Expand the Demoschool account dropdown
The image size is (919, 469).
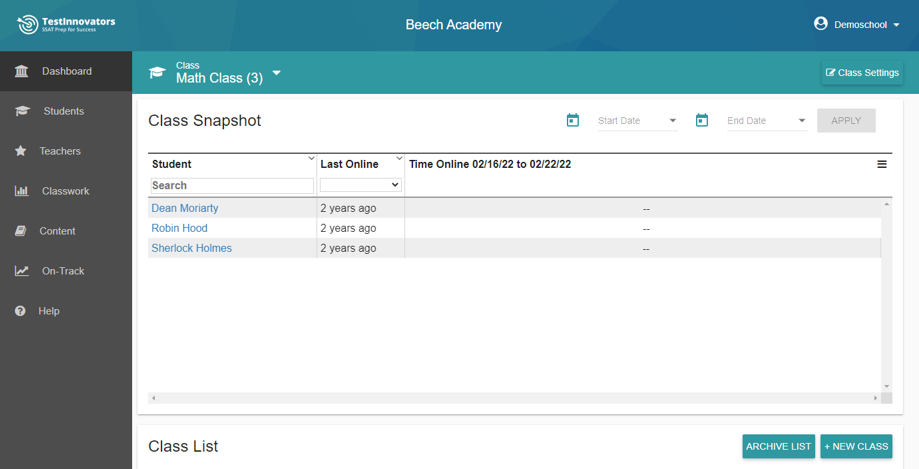tap(866, 25)
